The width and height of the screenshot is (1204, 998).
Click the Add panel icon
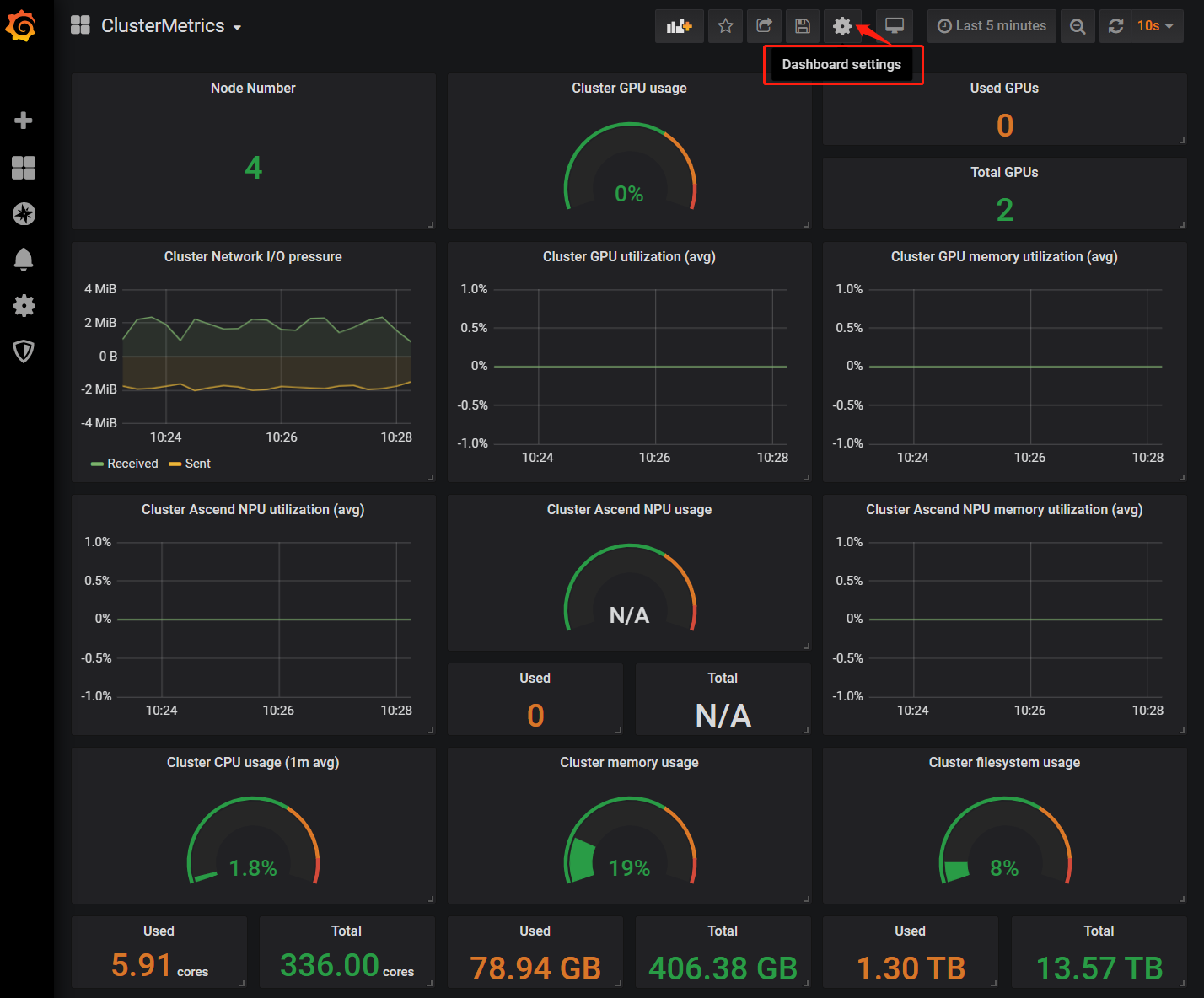[x=679, y=26]
